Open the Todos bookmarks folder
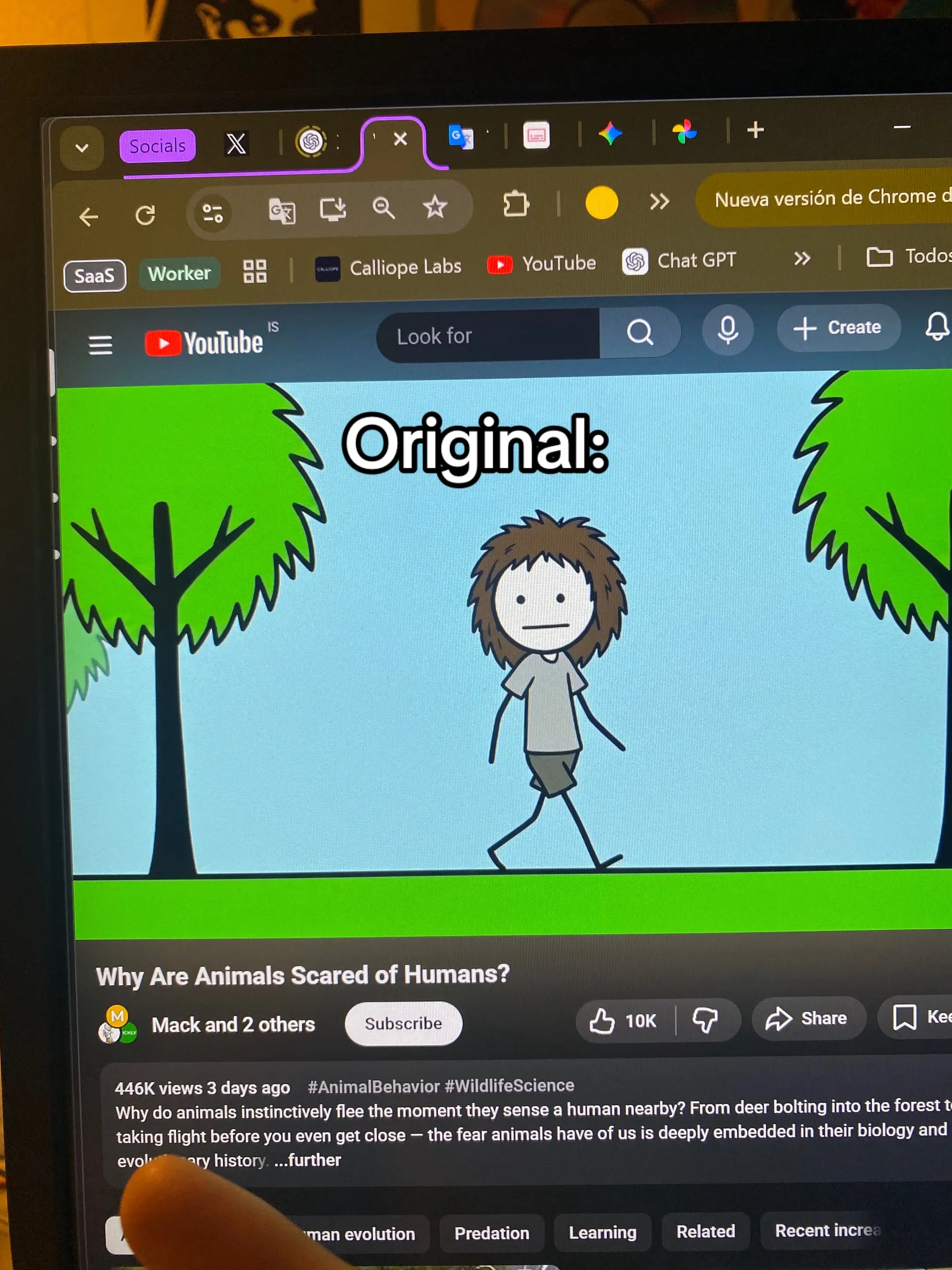The width and height of the screenshot is (952, 1270). click(908, 256)
